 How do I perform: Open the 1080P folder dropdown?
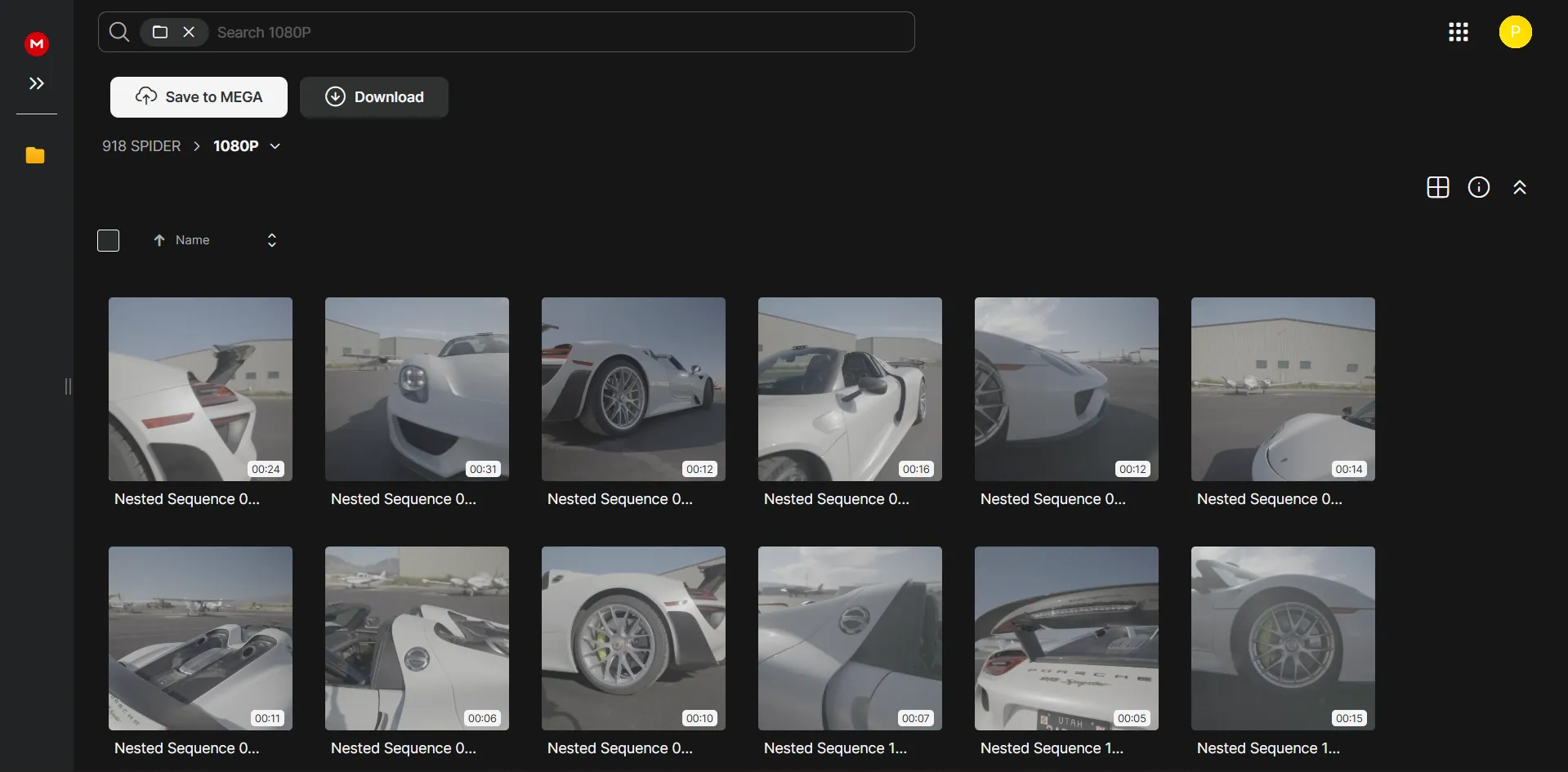(274, 146)
